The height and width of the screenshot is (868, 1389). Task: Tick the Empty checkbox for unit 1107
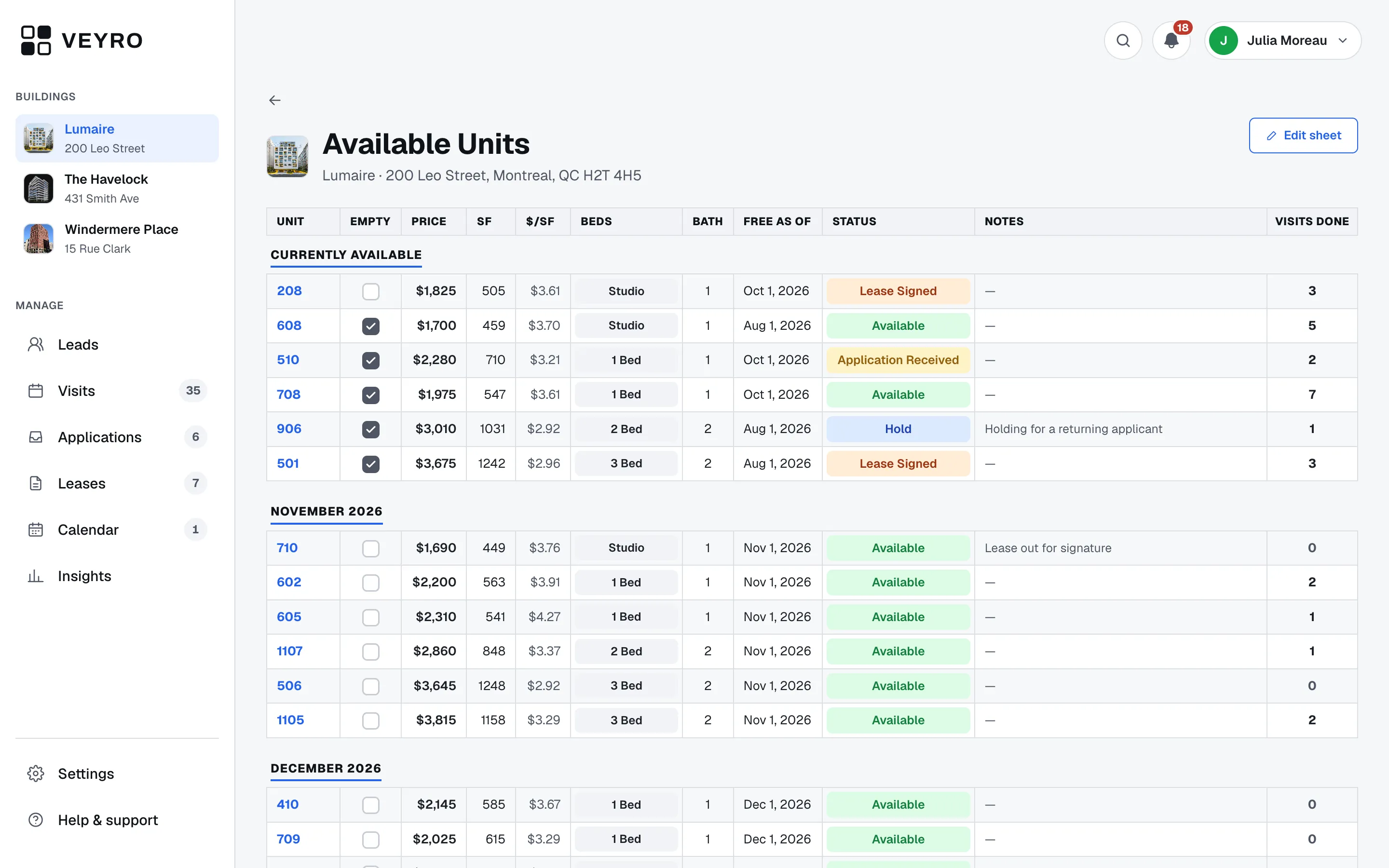click(371, 651)
